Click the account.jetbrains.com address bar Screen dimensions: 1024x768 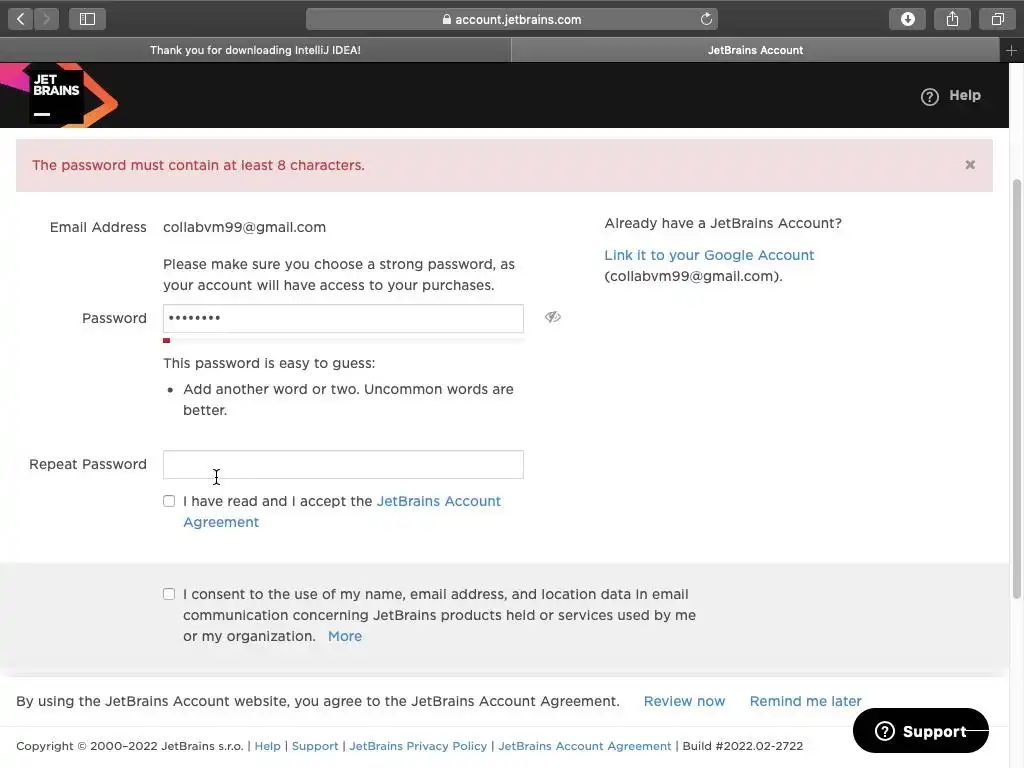[x=511, y=19]
